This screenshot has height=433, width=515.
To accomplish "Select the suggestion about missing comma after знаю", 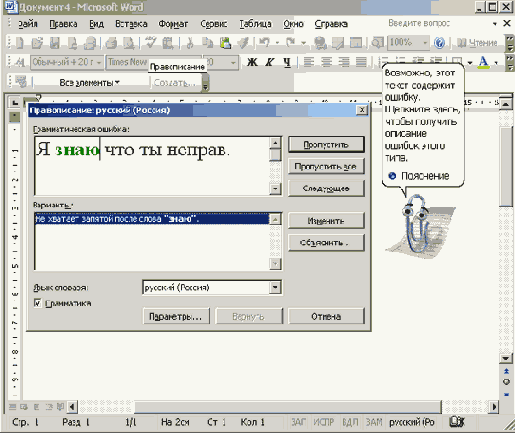I will [152, 219].
